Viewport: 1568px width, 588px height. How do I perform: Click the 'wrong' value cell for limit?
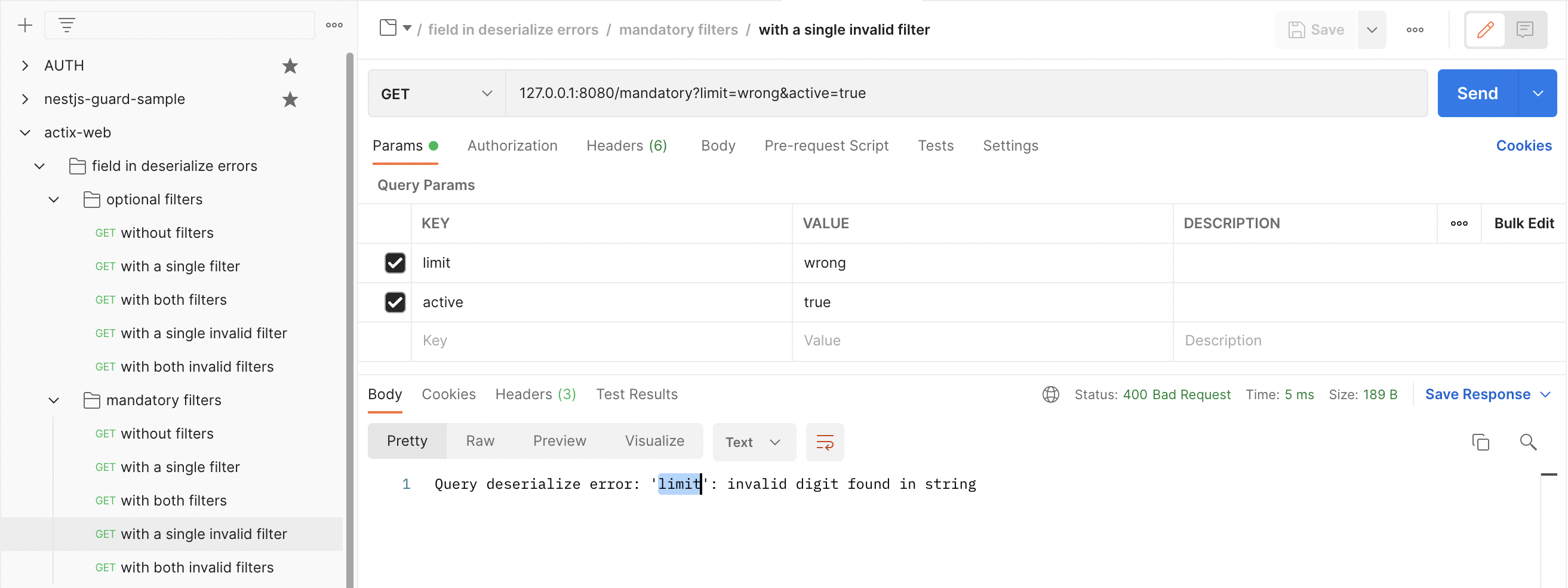tap(982, 264)
